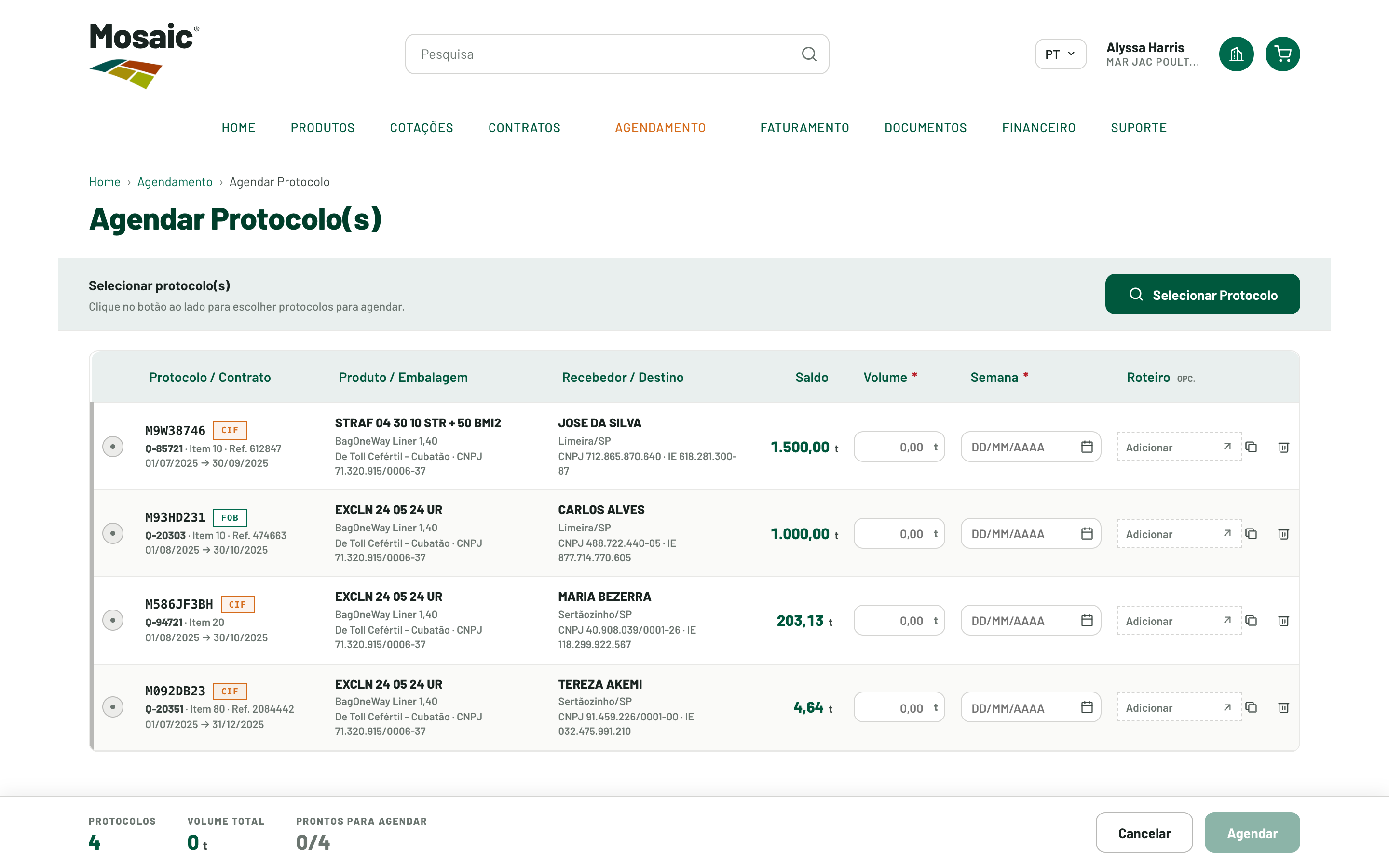Screen dimensions: 1389x868
Task: Open calendar for protocol M586JF3BH
Action: pos(1087,620)
